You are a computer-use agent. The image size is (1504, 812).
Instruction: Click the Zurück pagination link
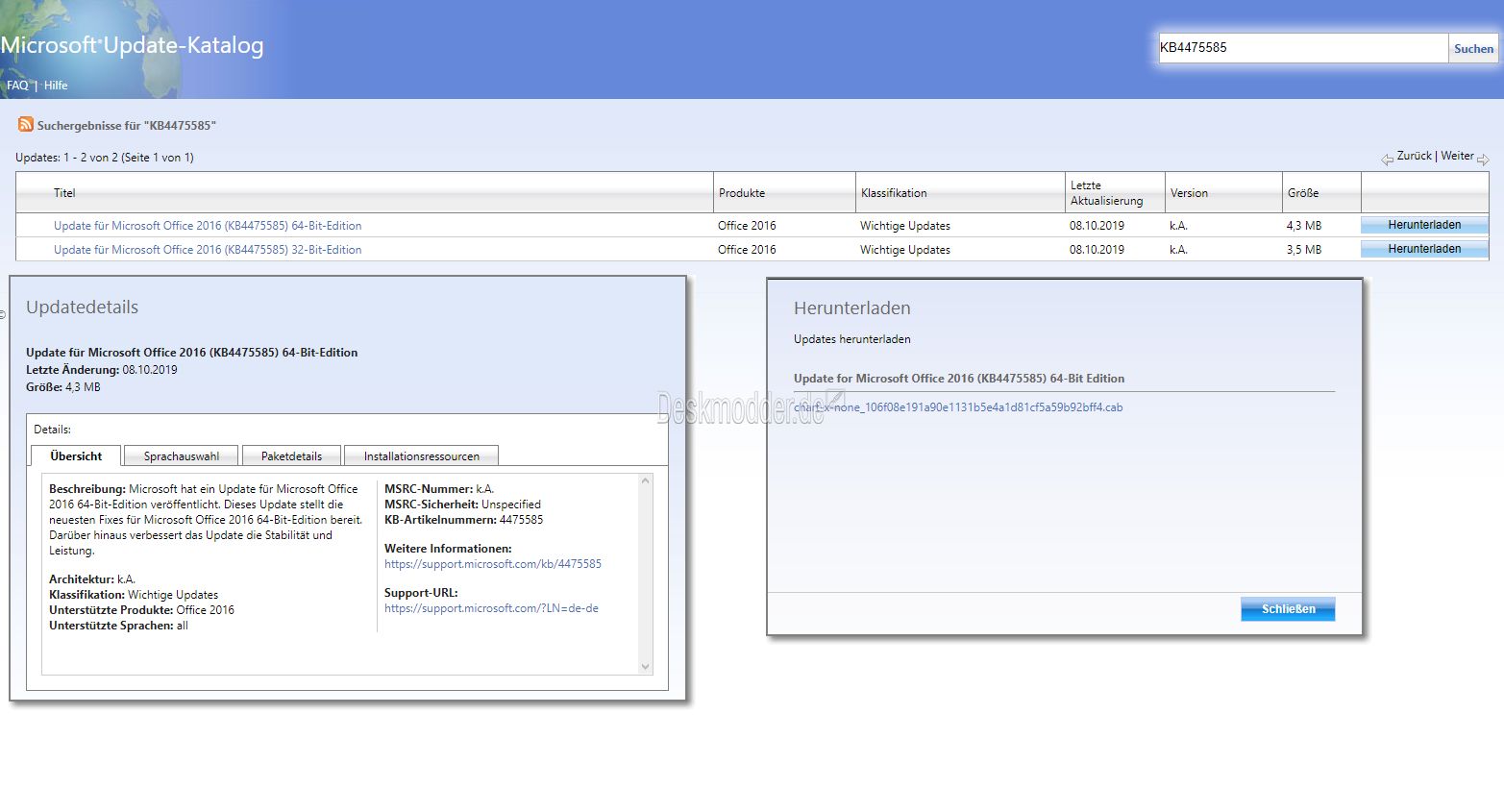tap(1414, 156)
